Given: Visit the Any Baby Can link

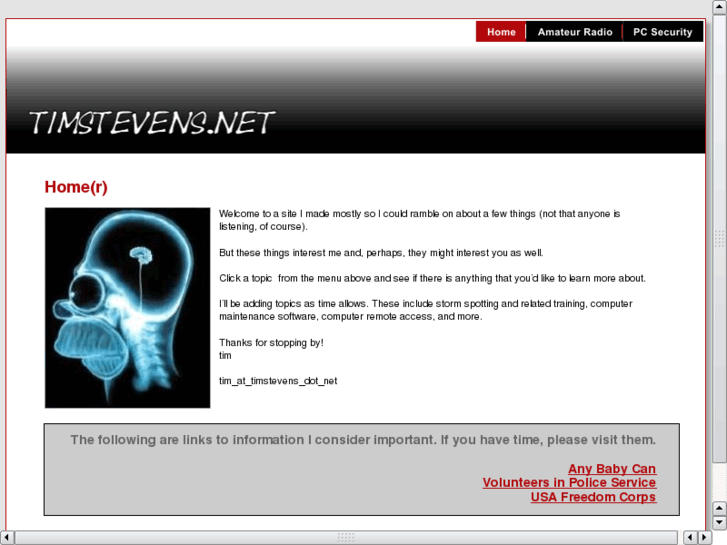Looking at the screenshot, I should click(612, 469).
